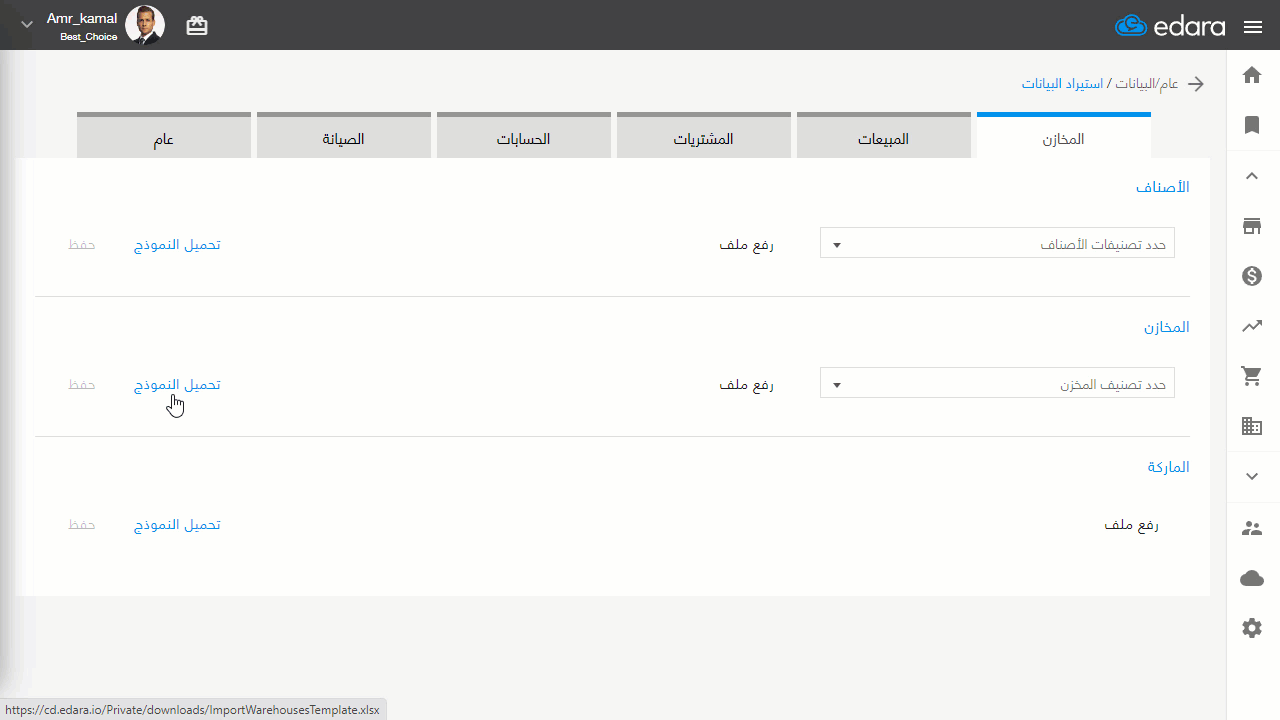Download template in الماركة section
The image size is (1280, 720).
point(177,524)
